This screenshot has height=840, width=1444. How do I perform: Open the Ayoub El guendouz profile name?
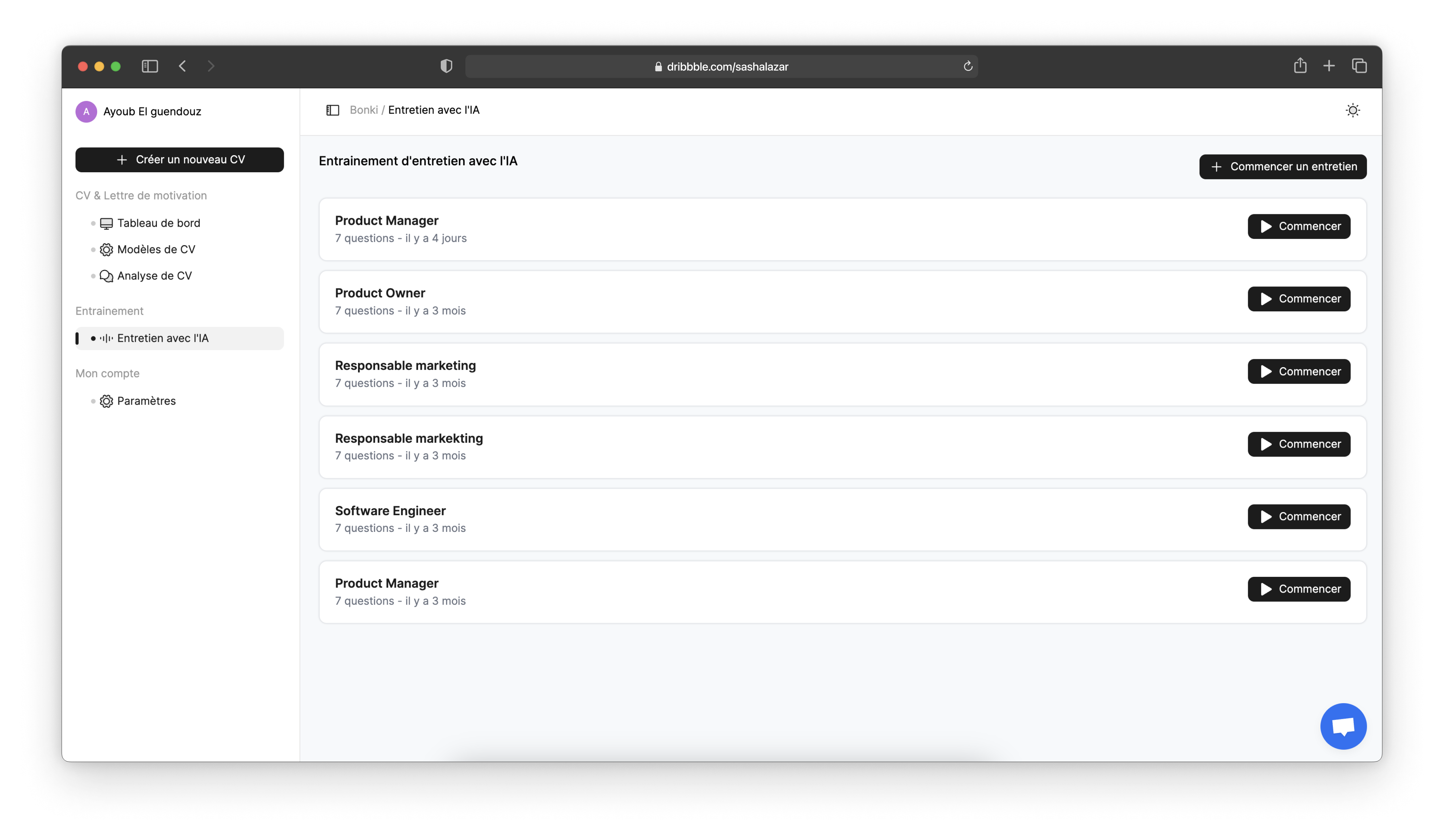pyautogui.click(x=152, y=112)
